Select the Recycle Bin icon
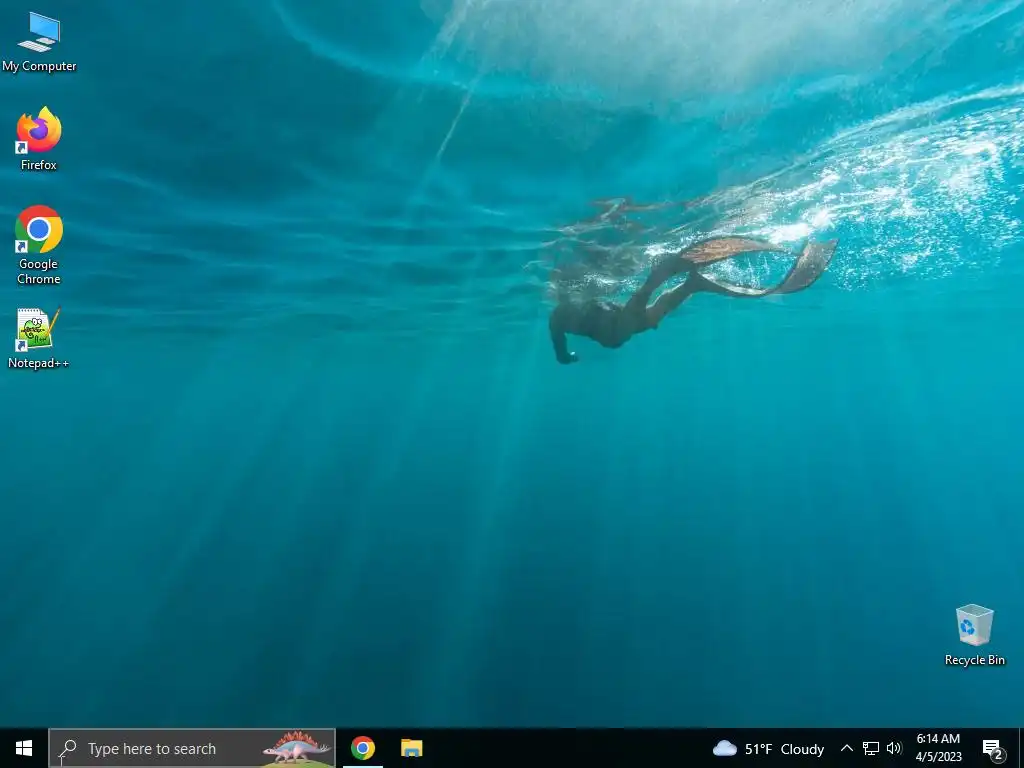Screen dimensions: 1024x768 [974, 635]
